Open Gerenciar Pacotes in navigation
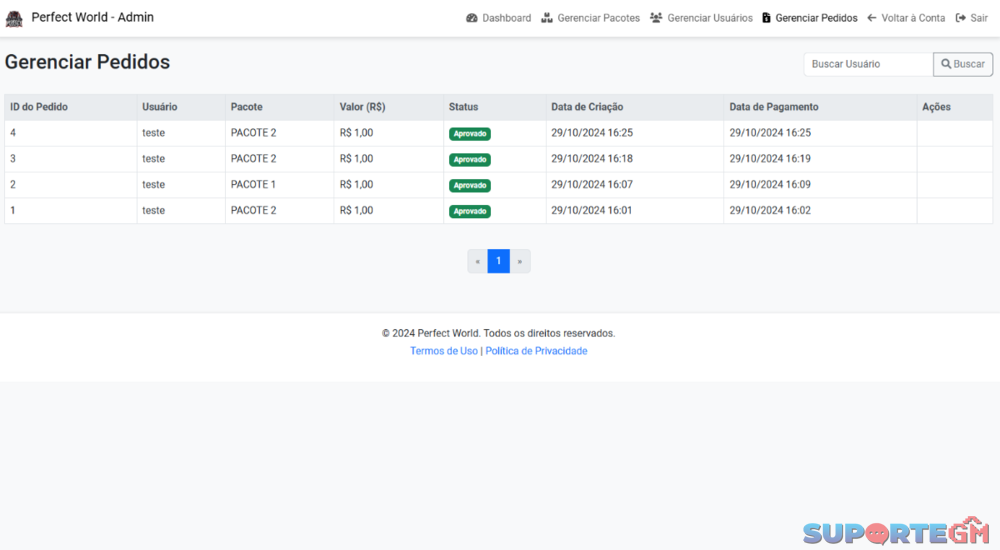 [x=598, y=18]
